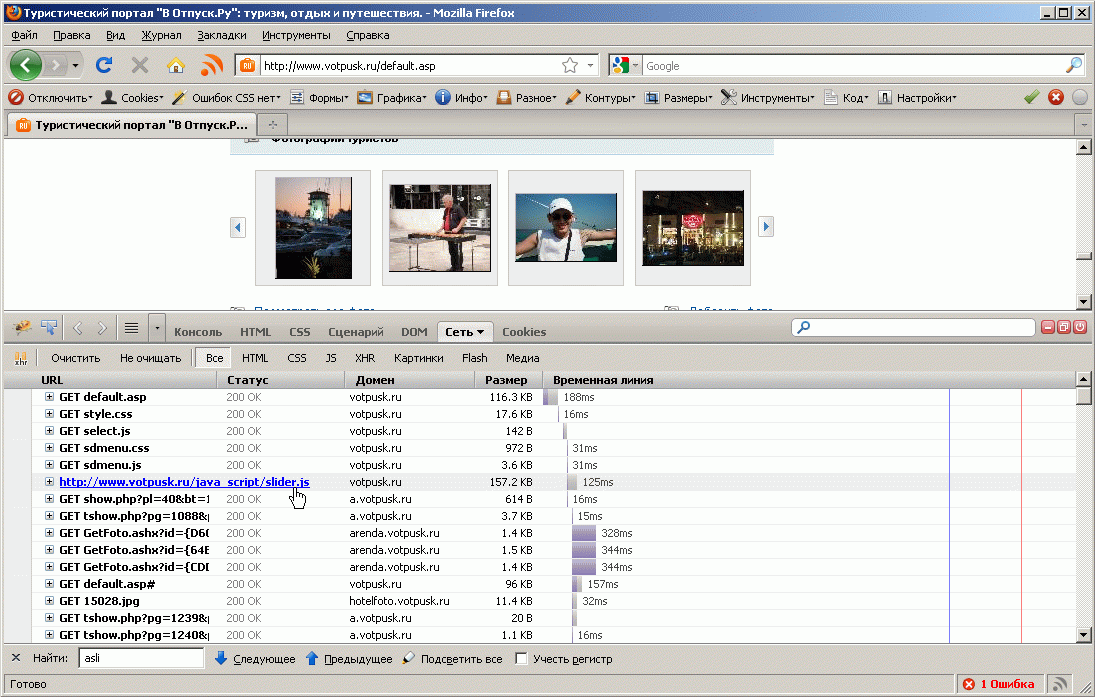Open the Закладки menu
Viewport: 1095px width, 697px height.
pyautogui.click(x=221, y=35)
